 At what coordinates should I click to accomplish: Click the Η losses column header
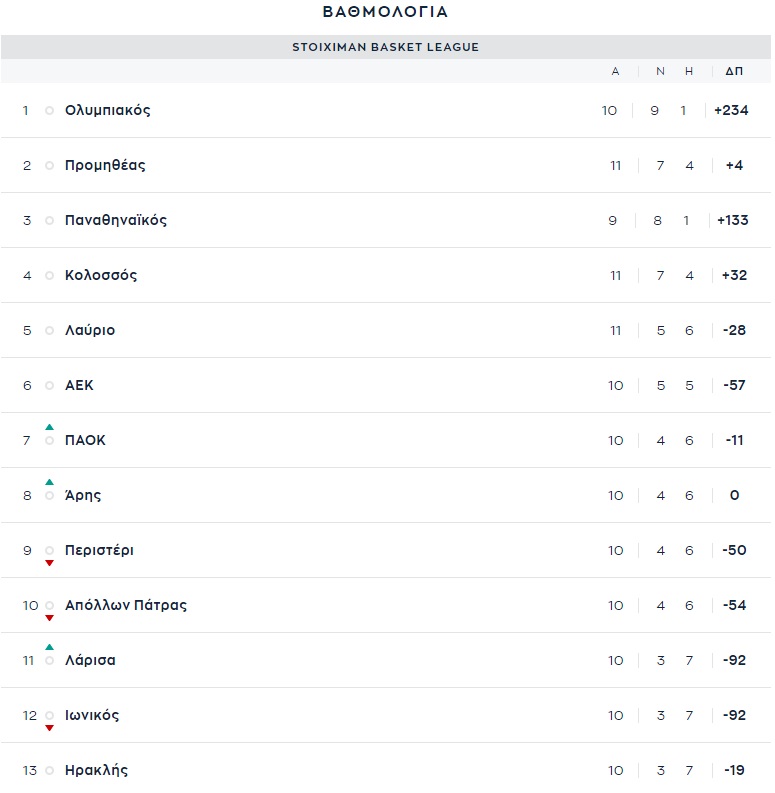coord(689,71)
